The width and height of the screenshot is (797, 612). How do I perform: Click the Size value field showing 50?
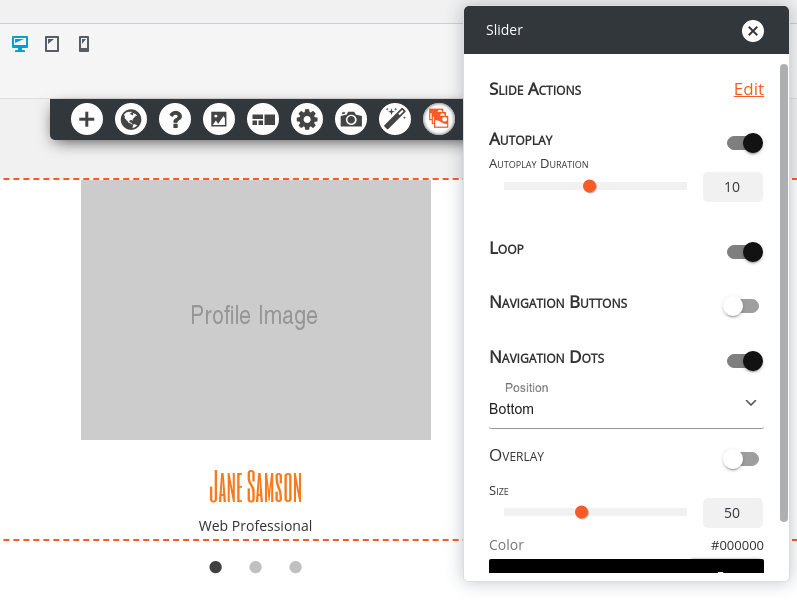(x=732, y=513)
